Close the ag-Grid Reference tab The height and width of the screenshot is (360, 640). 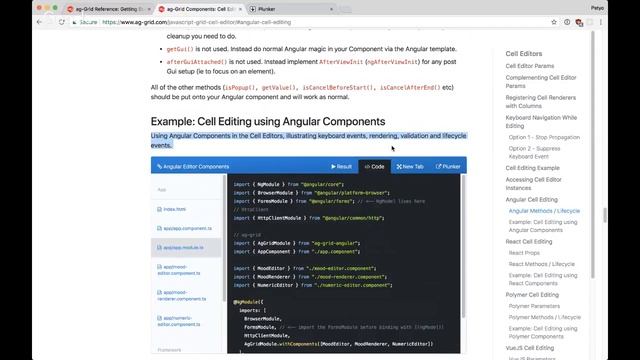149,9
